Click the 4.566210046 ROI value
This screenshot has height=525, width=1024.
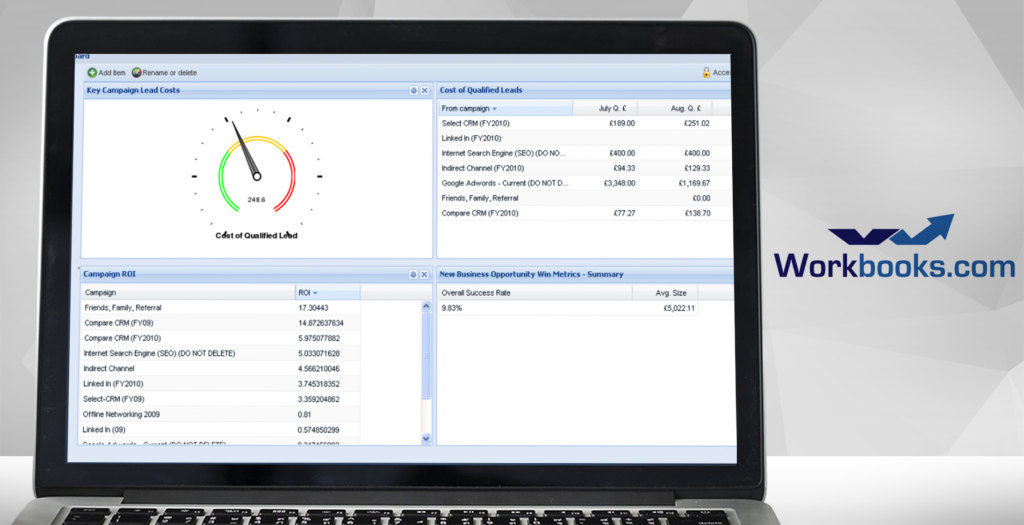[x=319, y=368]
